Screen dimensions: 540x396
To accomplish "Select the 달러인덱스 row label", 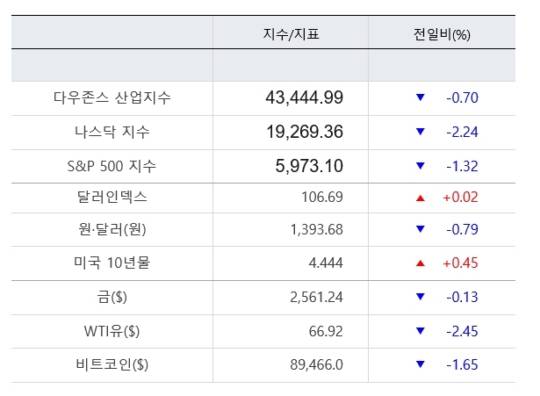I will 112,197.
